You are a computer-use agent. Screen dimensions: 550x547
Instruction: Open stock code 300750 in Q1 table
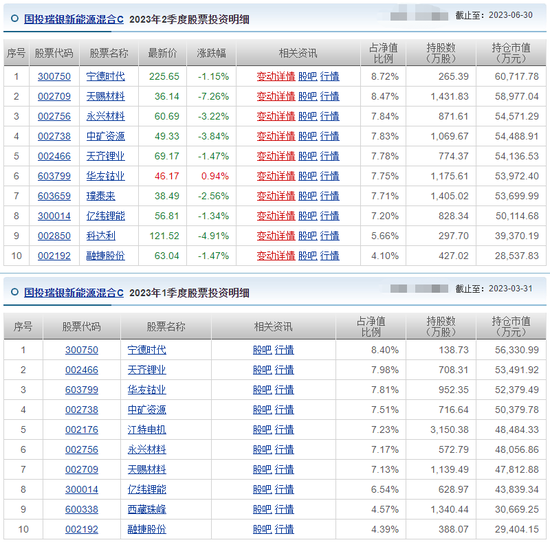point(82,350)
